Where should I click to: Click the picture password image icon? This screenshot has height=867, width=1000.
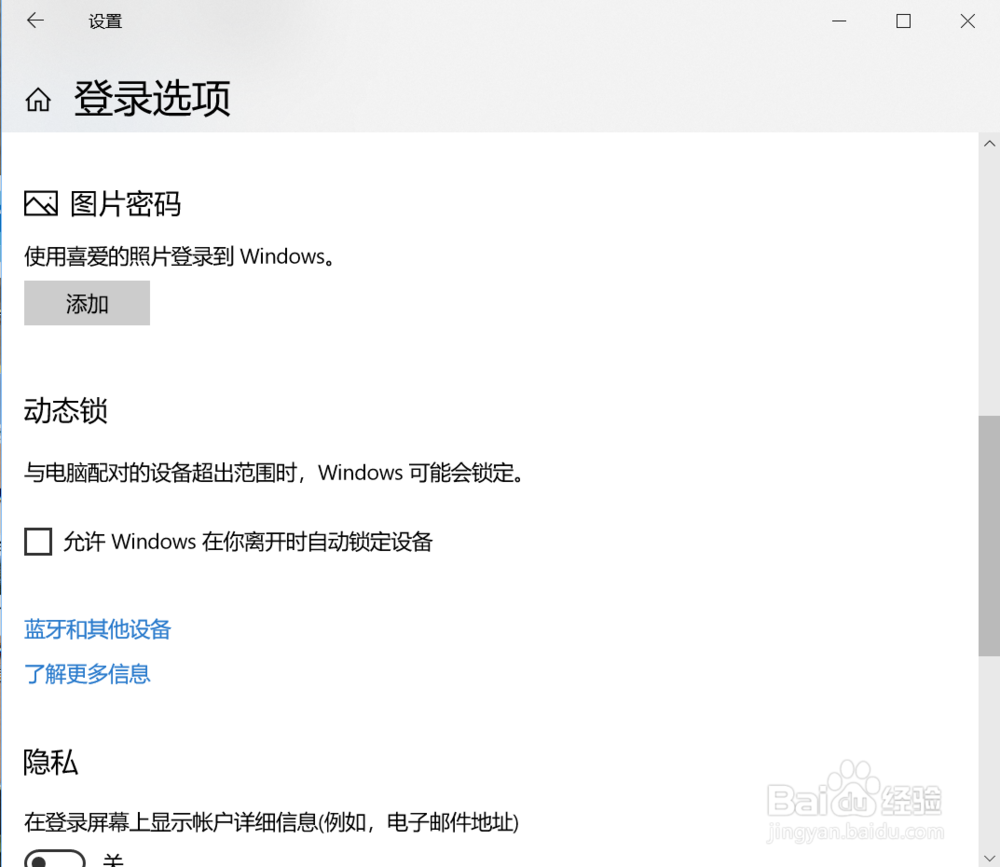[41, 204]
